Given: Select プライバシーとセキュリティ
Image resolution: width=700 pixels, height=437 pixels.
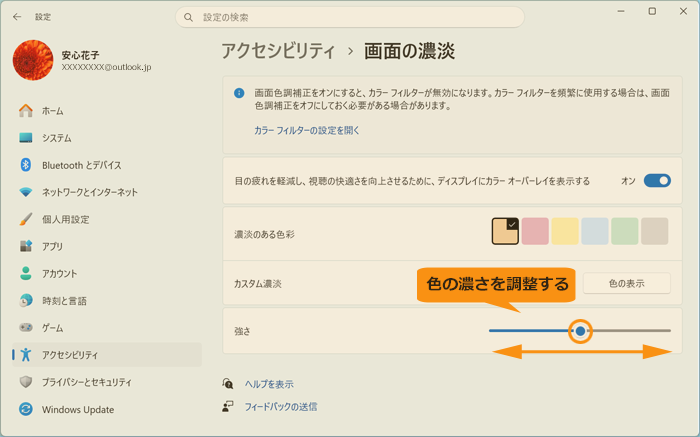Looking at the screenshot, I should pyautogui.click(x=107, y=382).
